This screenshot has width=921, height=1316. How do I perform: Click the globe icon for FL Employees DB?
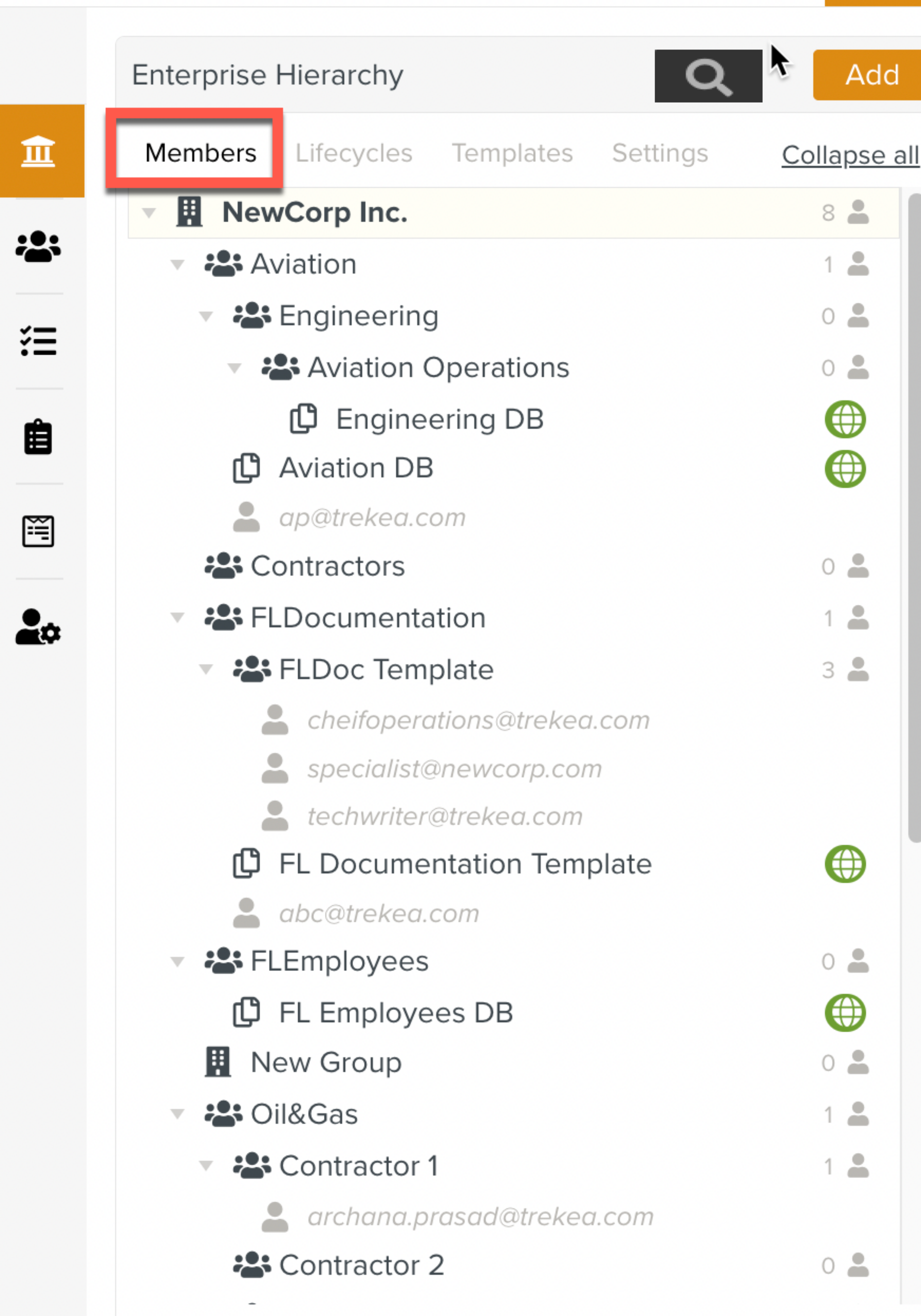click(x=845, y=1013)
